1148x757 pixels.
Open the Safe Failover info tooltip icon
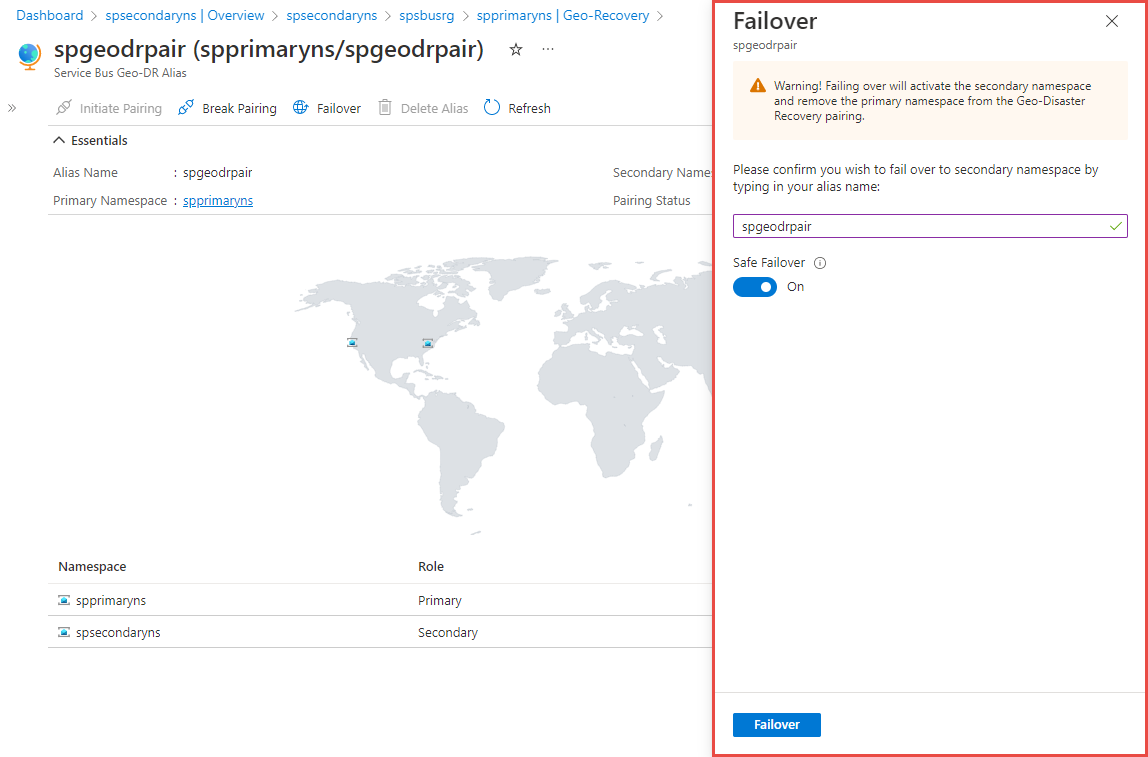(x=820, y=262)
